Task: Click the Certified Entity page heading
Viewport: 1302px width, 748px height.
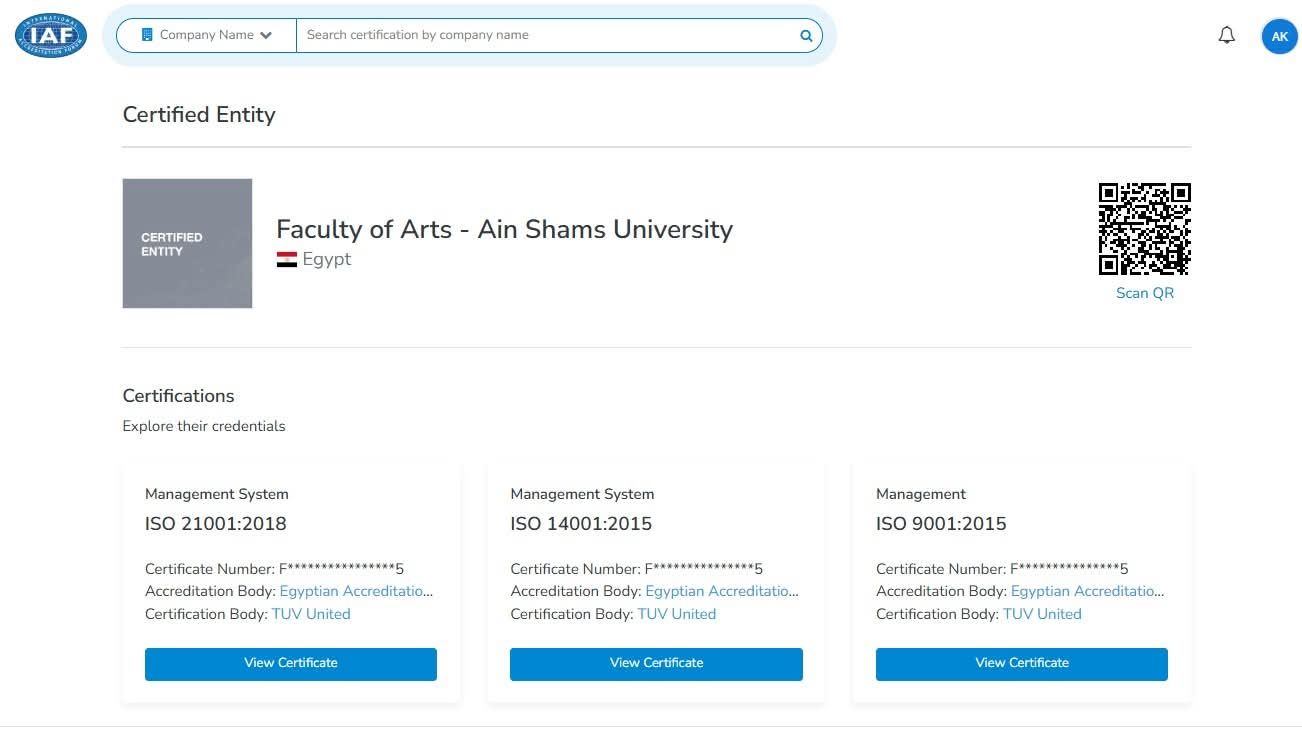Action: coord(199,115)
